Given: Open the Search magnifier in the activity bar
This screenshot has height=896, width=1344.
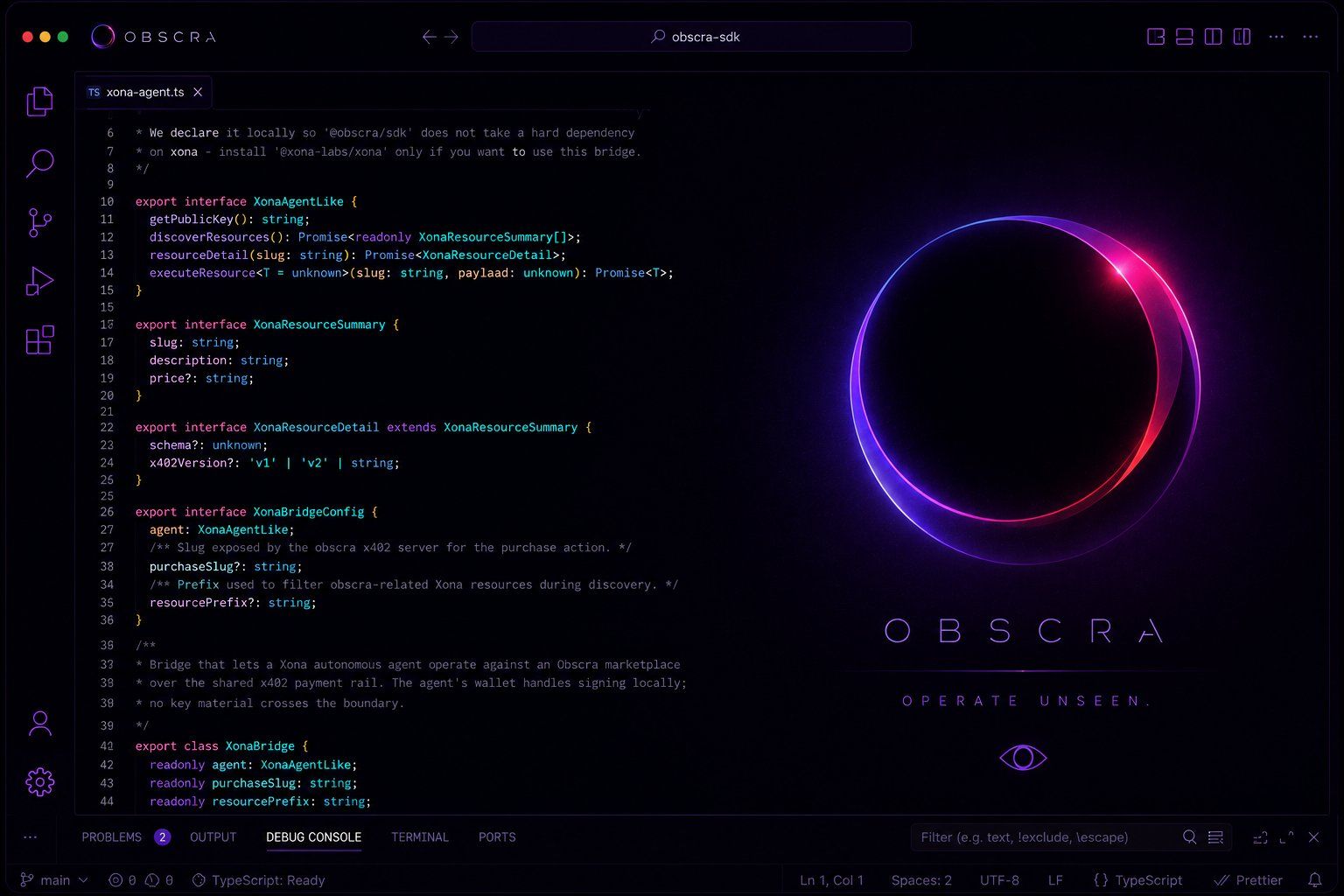Looking at the screenshot, I should click(x=39, y=163).
